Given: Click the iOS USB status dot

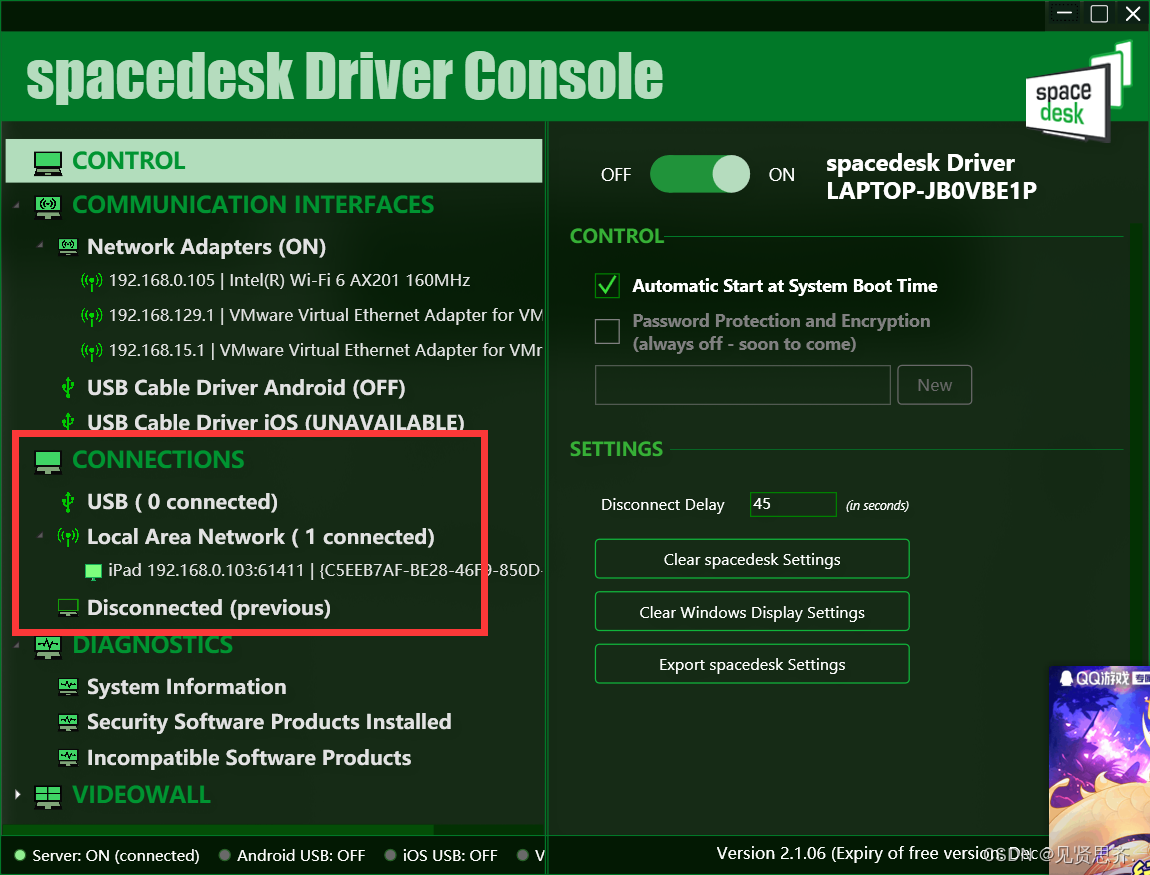Looking at the screenshot, I should click(x=390, y=855).
